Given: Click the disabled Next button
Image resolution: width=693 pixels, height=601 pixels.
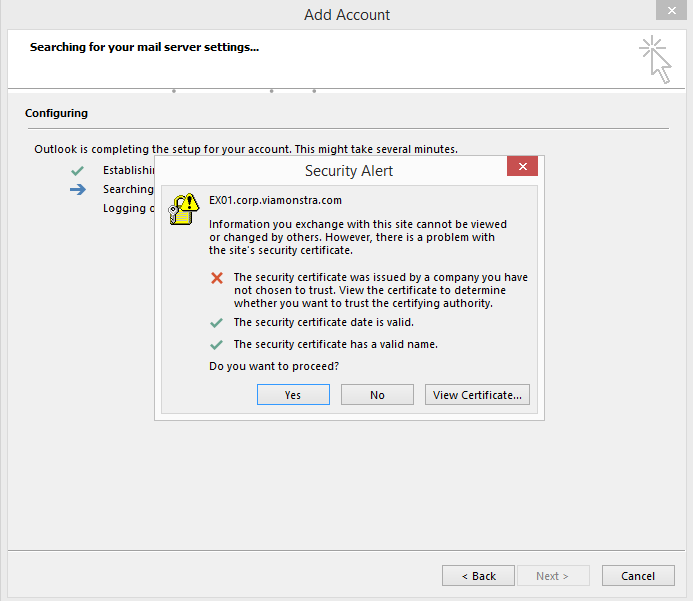Looking at the screenshot, I should coord(552,576).
